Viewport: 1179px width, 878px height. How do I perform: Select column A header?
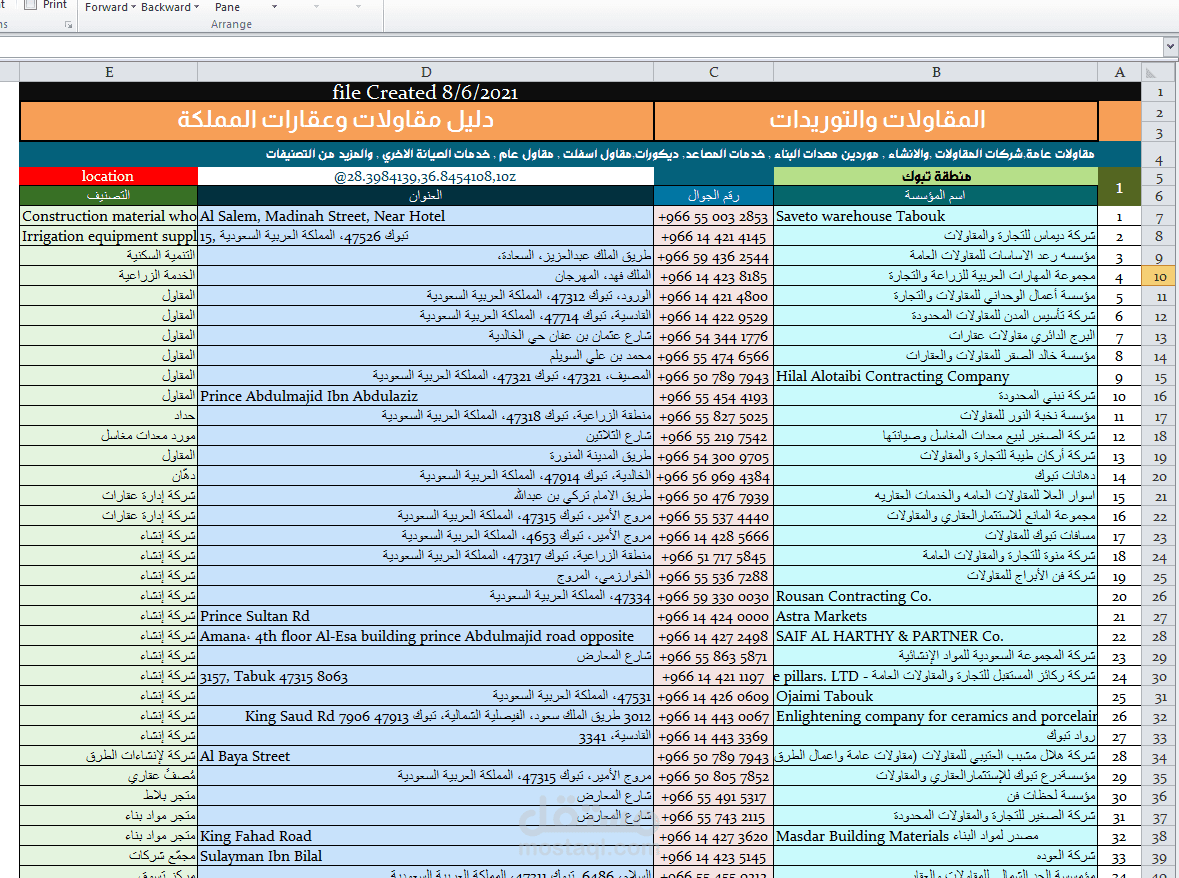point(1120,72)
